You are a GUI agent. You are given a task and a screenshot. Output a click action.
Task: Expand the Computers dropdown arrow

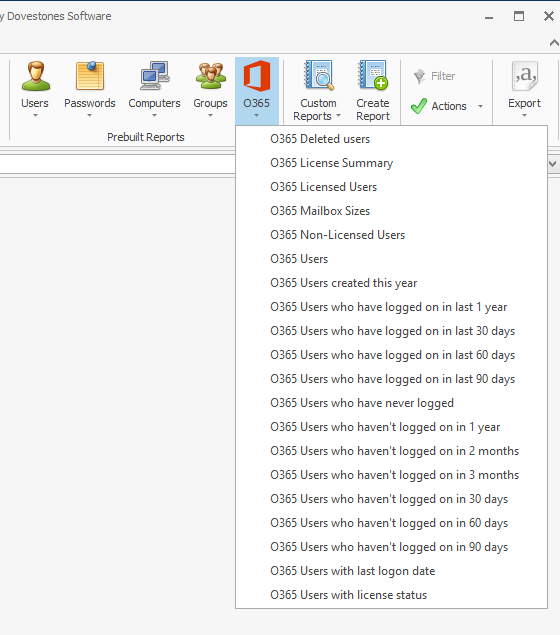(x=154, y=116)
